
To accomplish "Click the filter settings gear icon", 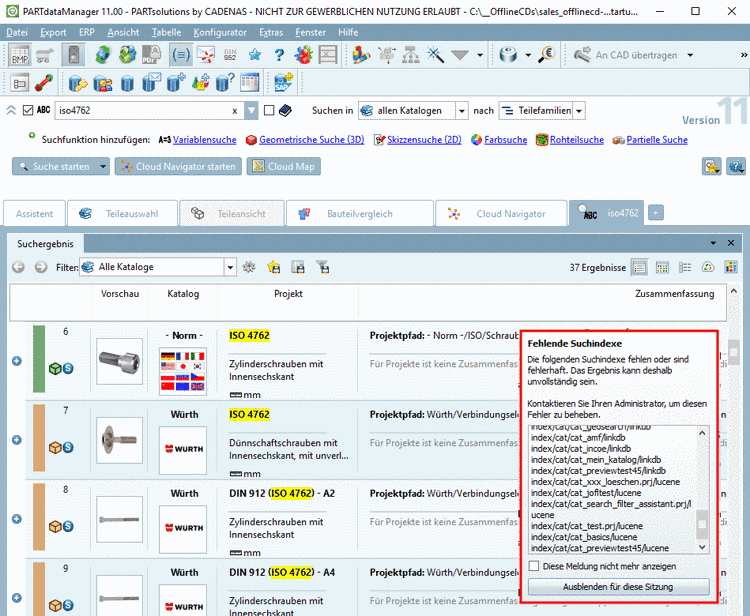I will 249,267.
